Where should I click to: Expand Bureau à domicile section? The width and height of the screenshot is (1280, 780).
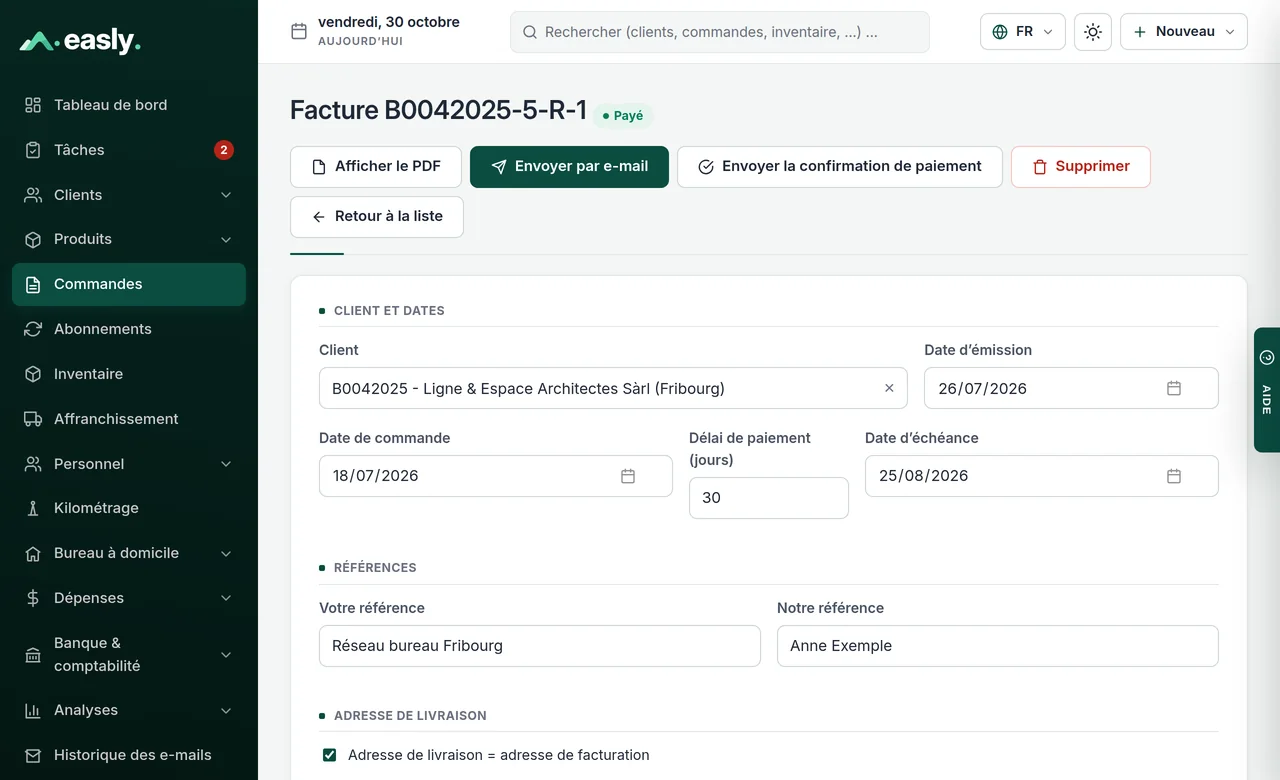(x=226, y=553)
